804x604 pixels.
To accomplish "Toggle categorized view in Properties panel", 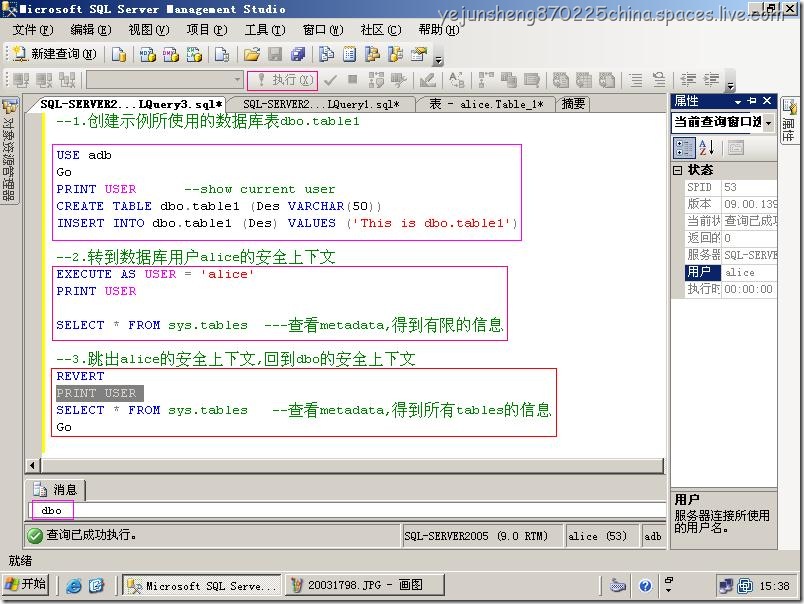I will pyautogui.click(x=684, y=148).
